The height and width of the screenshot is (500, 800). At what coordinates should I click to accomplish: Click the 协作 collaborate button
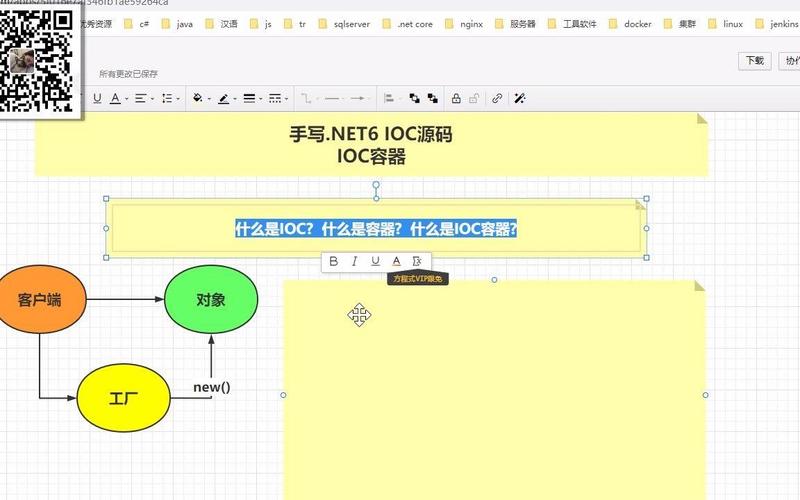click(789, 61)
